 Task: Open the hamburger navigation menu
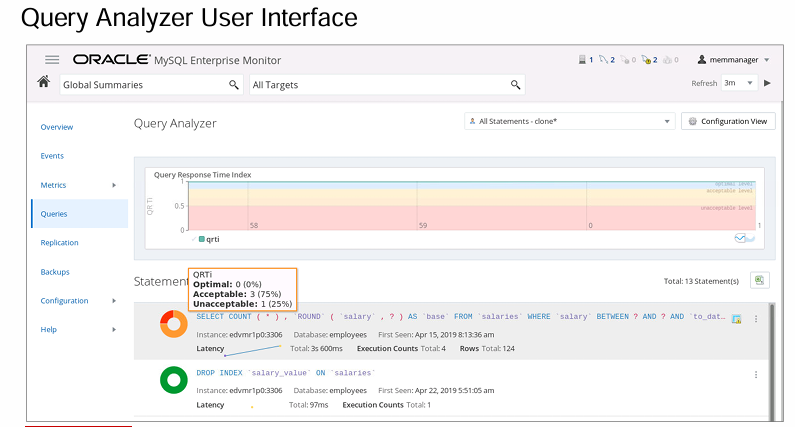52,60
